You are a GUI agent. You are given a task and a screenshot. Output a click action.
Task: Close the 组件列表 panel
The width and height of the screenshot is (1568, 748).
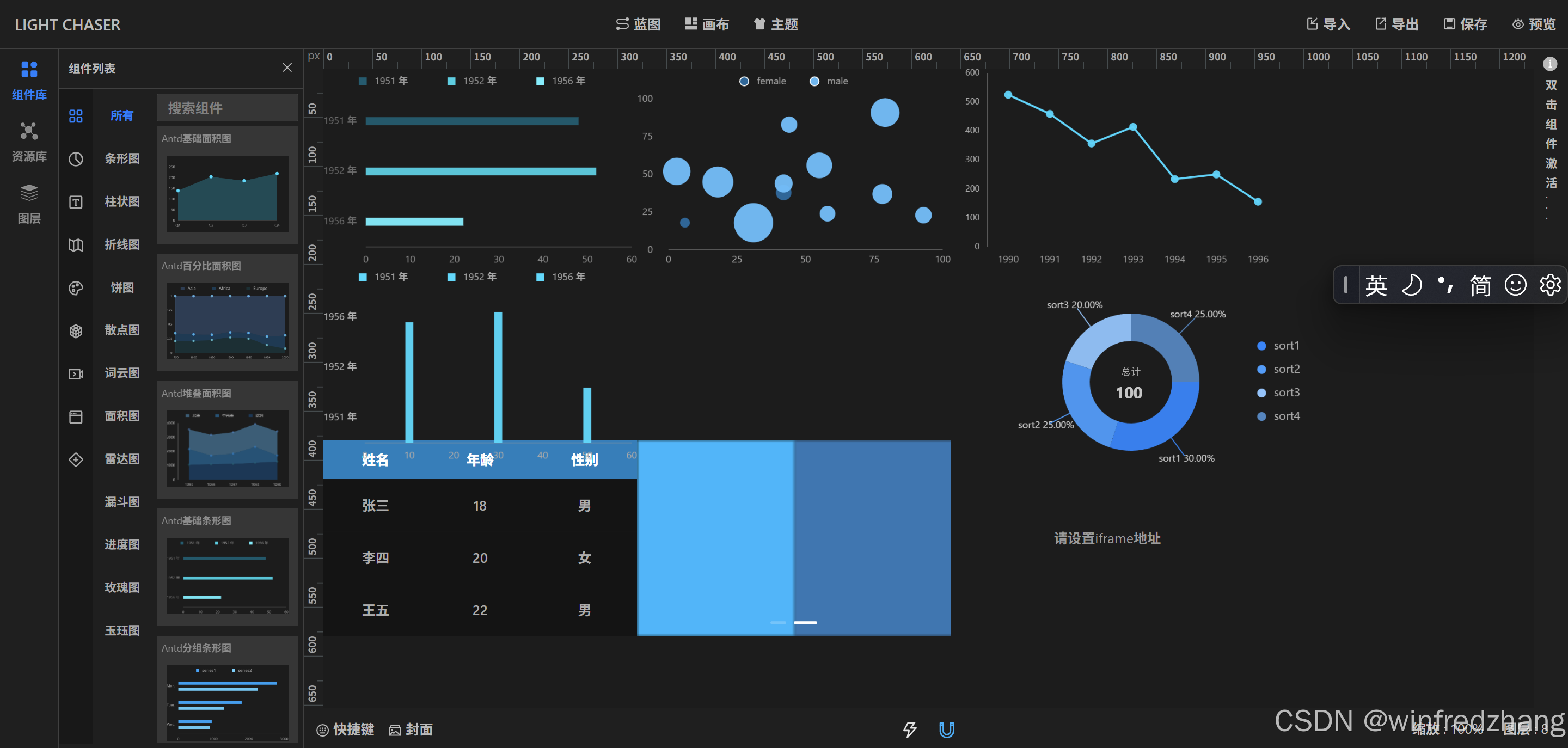[x=287, y=68]
